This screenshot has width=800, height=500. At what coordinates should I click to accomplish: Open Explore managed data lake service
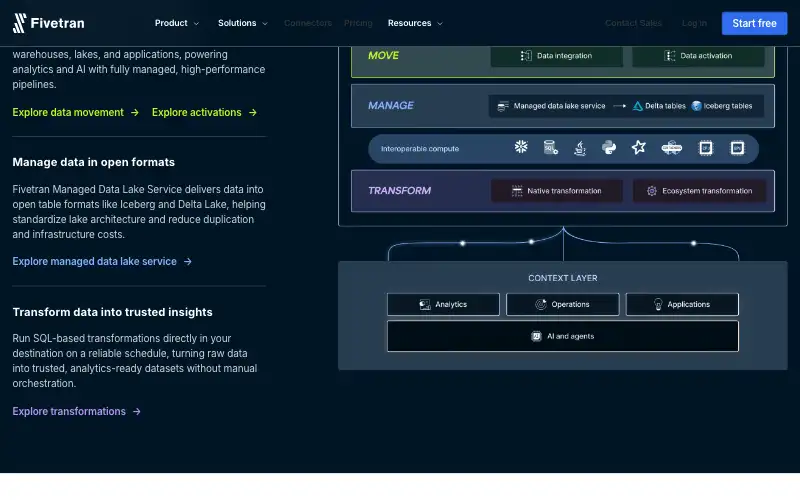coord(94,261)
